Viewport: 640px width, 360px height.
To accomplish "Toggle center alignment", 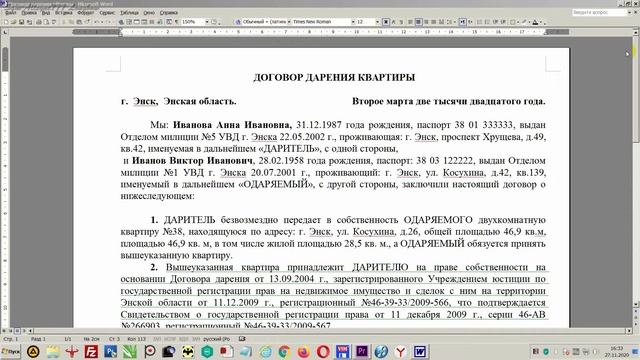I will 418,22.
